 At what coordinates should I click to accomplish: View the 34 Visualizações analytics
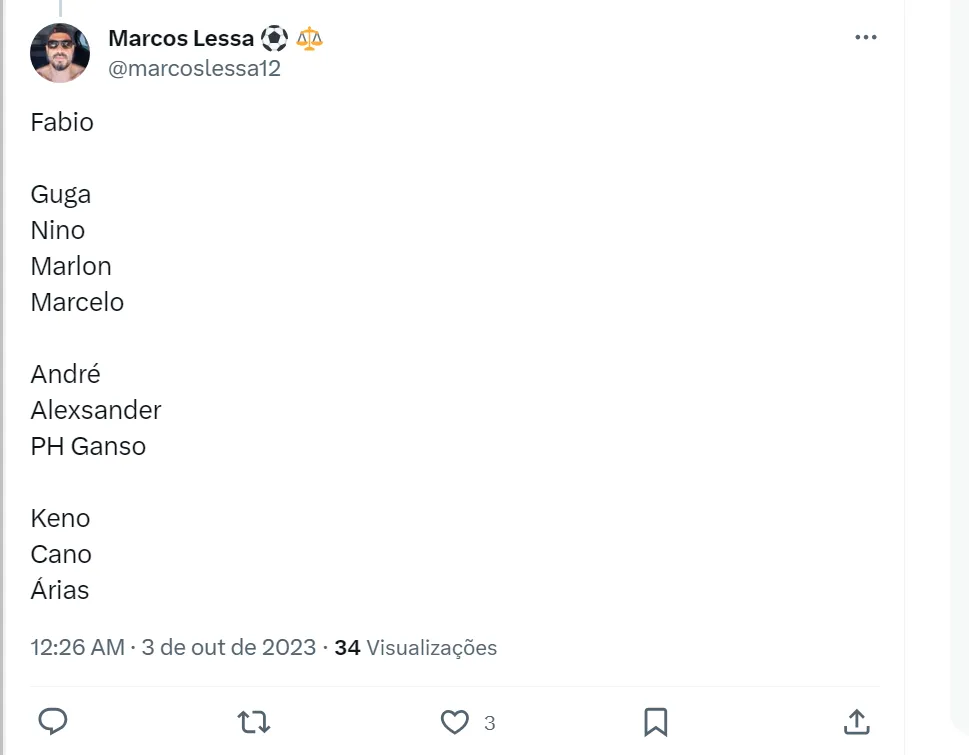[416, 647]
